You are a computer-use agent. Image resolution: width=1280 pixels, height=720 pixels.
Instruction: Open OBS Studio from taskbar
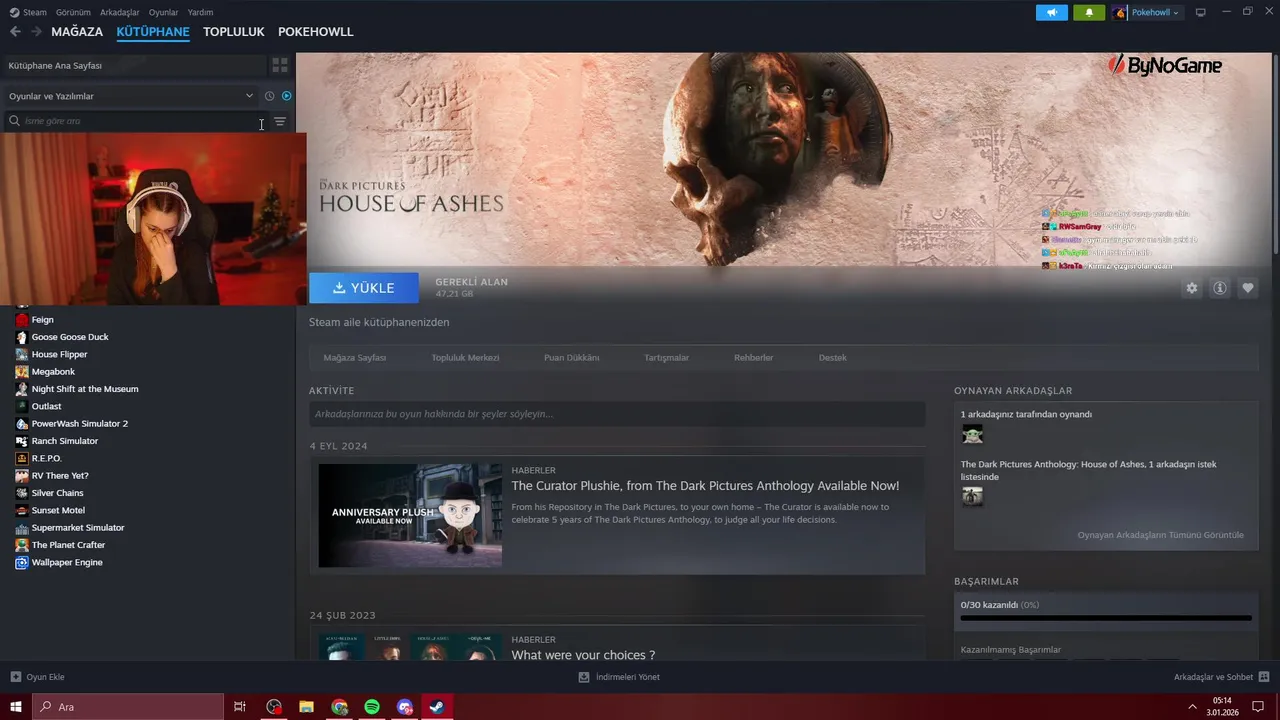click(274, 707)
